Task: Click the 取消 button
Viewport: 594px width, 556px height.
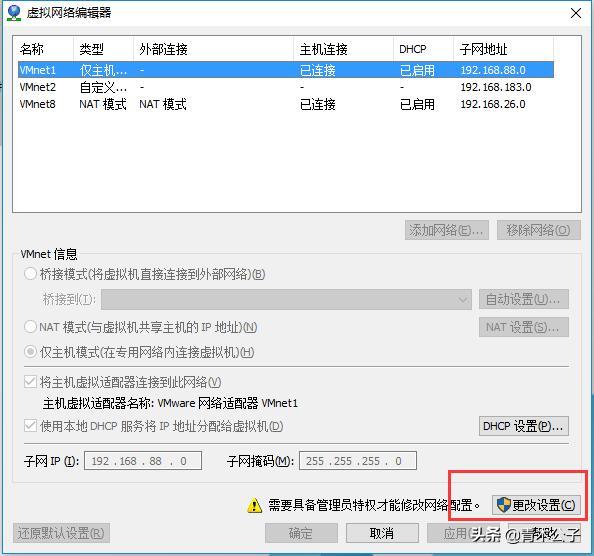Action: [x=382, y=533]
